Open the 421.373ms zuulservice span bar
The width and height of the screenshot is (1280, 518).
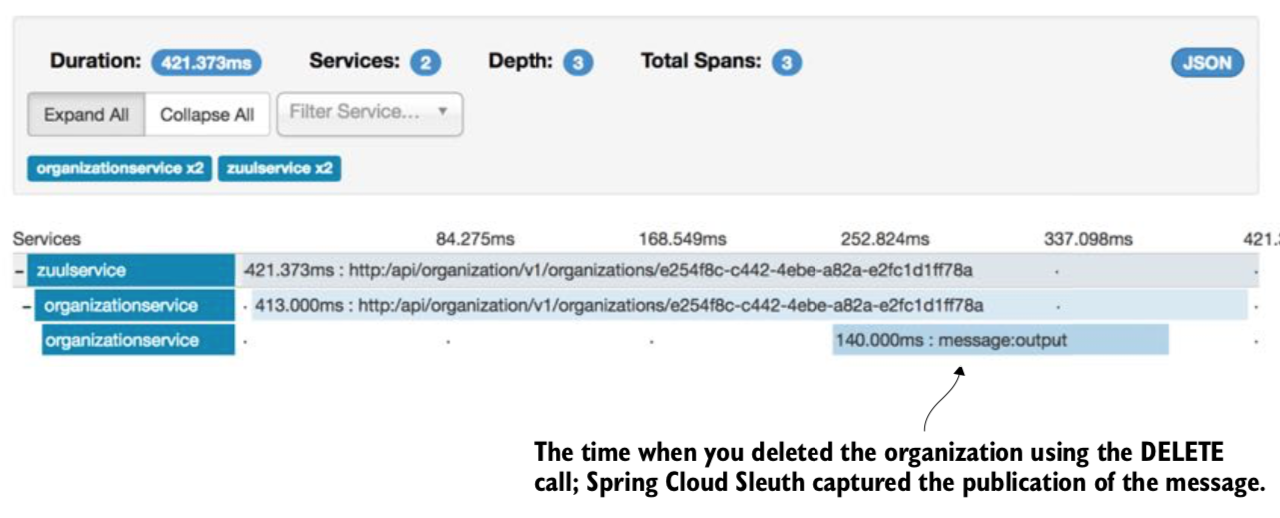[x=750, y=270]
